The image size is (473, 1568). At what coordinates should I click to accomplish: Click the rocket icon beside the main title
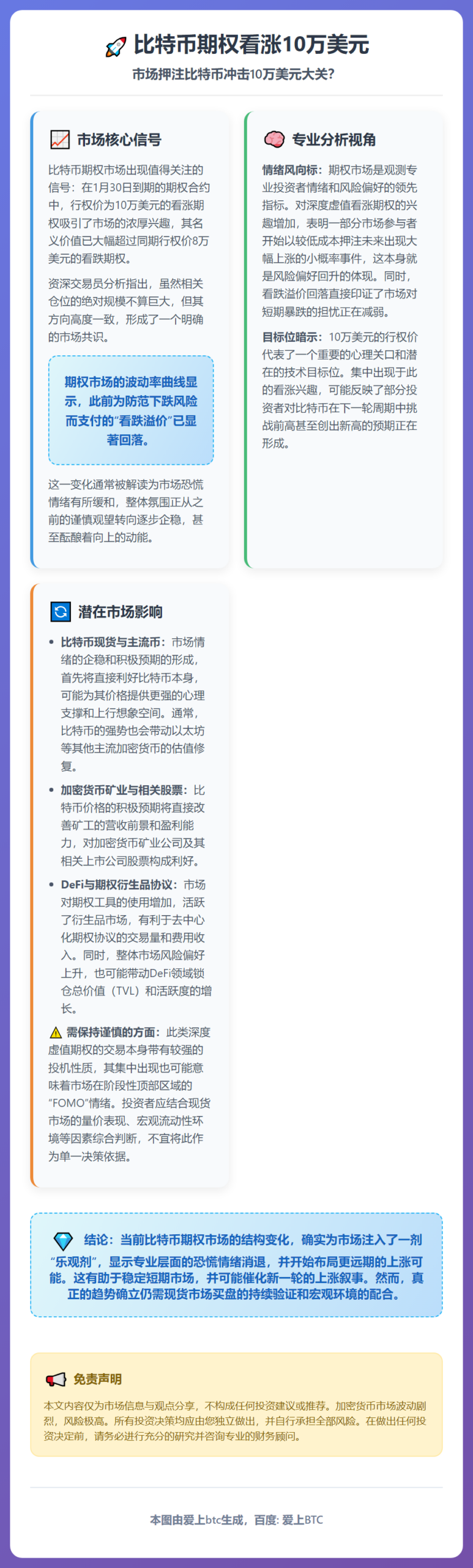point(116,46)
